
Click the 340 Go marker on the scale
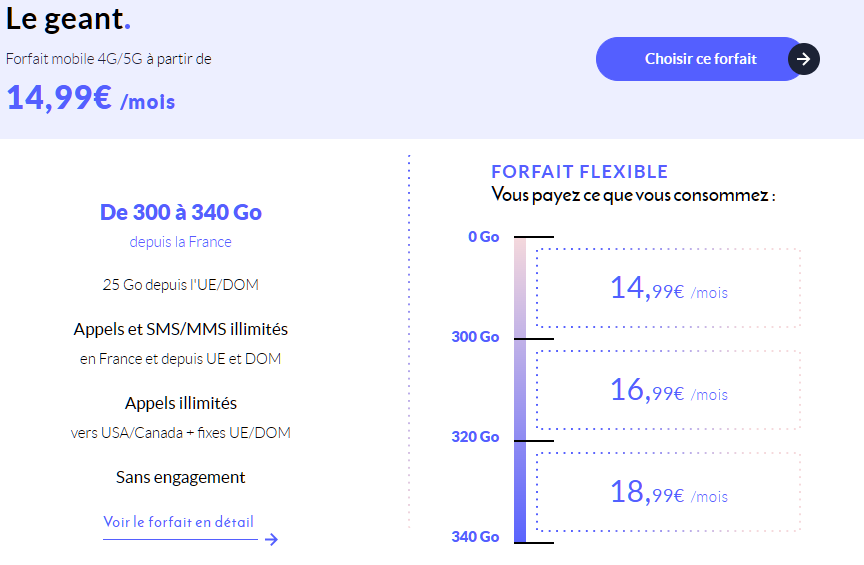(x=475, y=537)
